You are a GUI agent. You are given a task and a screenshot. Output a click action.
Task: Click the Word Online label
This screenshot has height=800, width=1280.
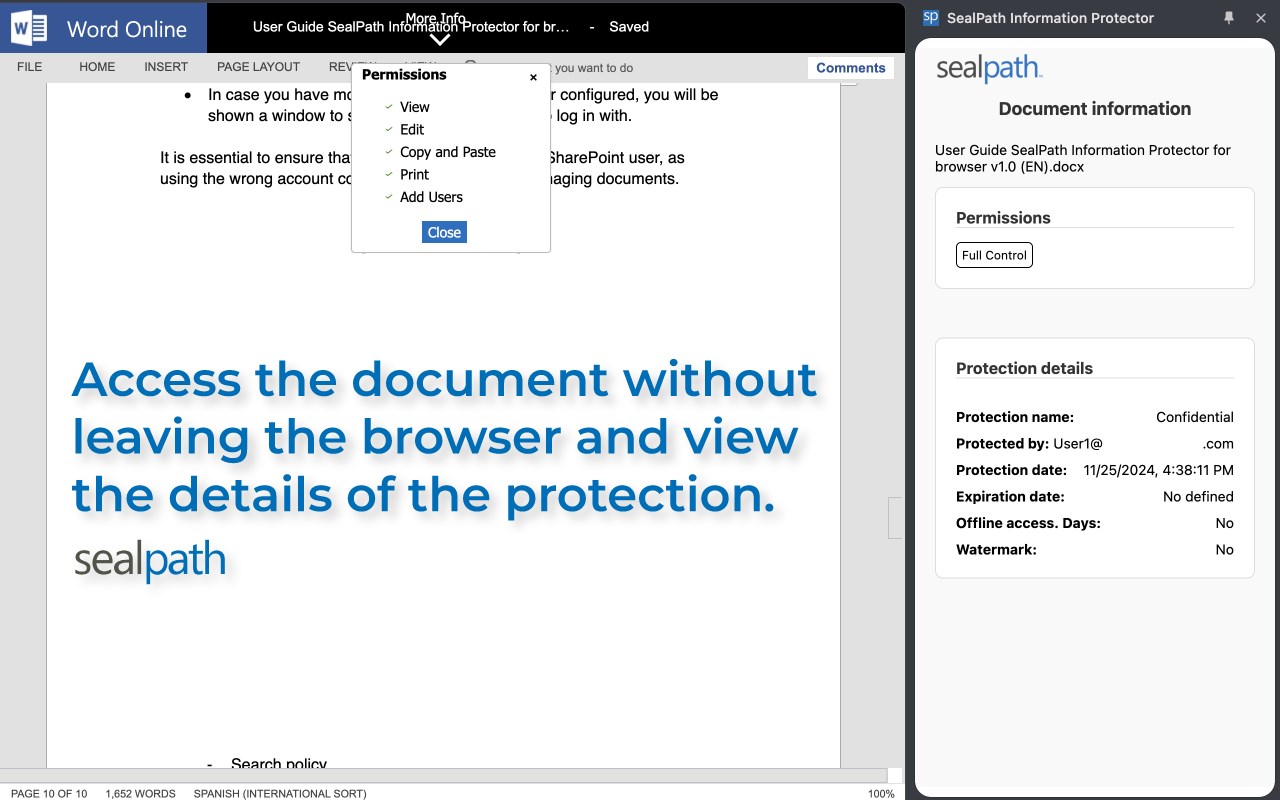click(x=127, y=29)
